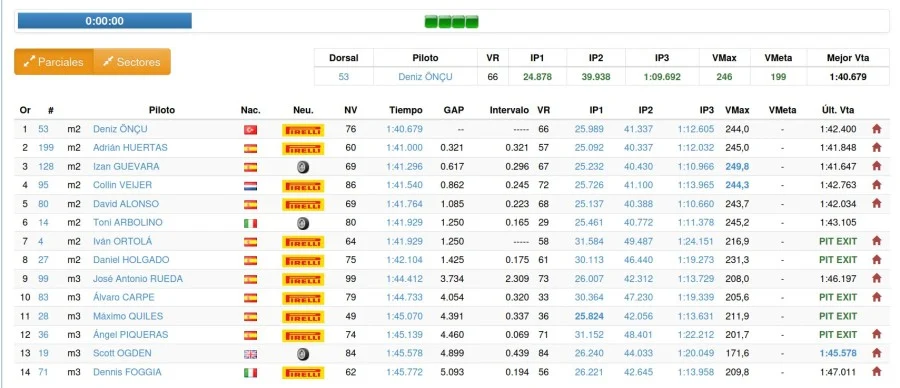Image resolution: width=900 pixels, height=388 pixels.
Task: Click the pit house icon in Iván ORTOLÁ's row
Action: [x=876, y=241]
